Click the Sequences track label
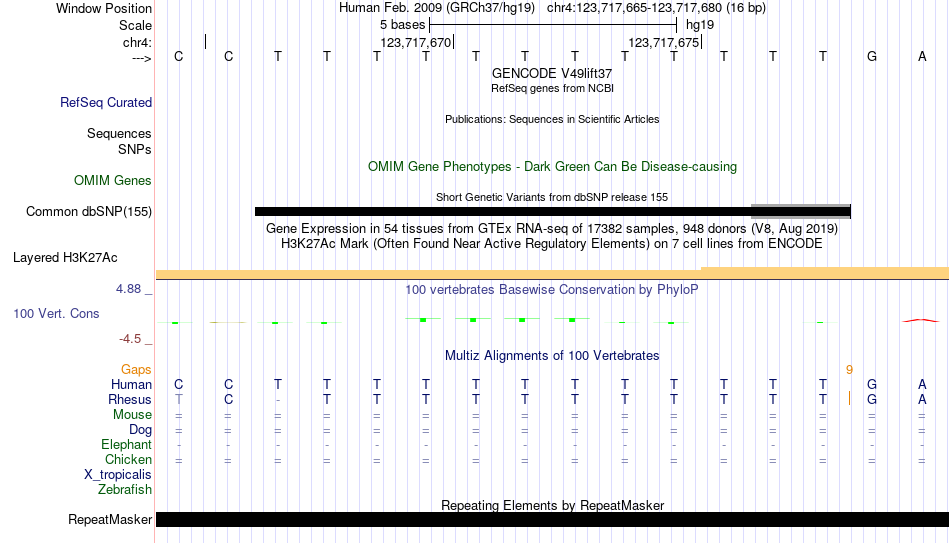This screenshot has width=950, height=543. [119, 133]
